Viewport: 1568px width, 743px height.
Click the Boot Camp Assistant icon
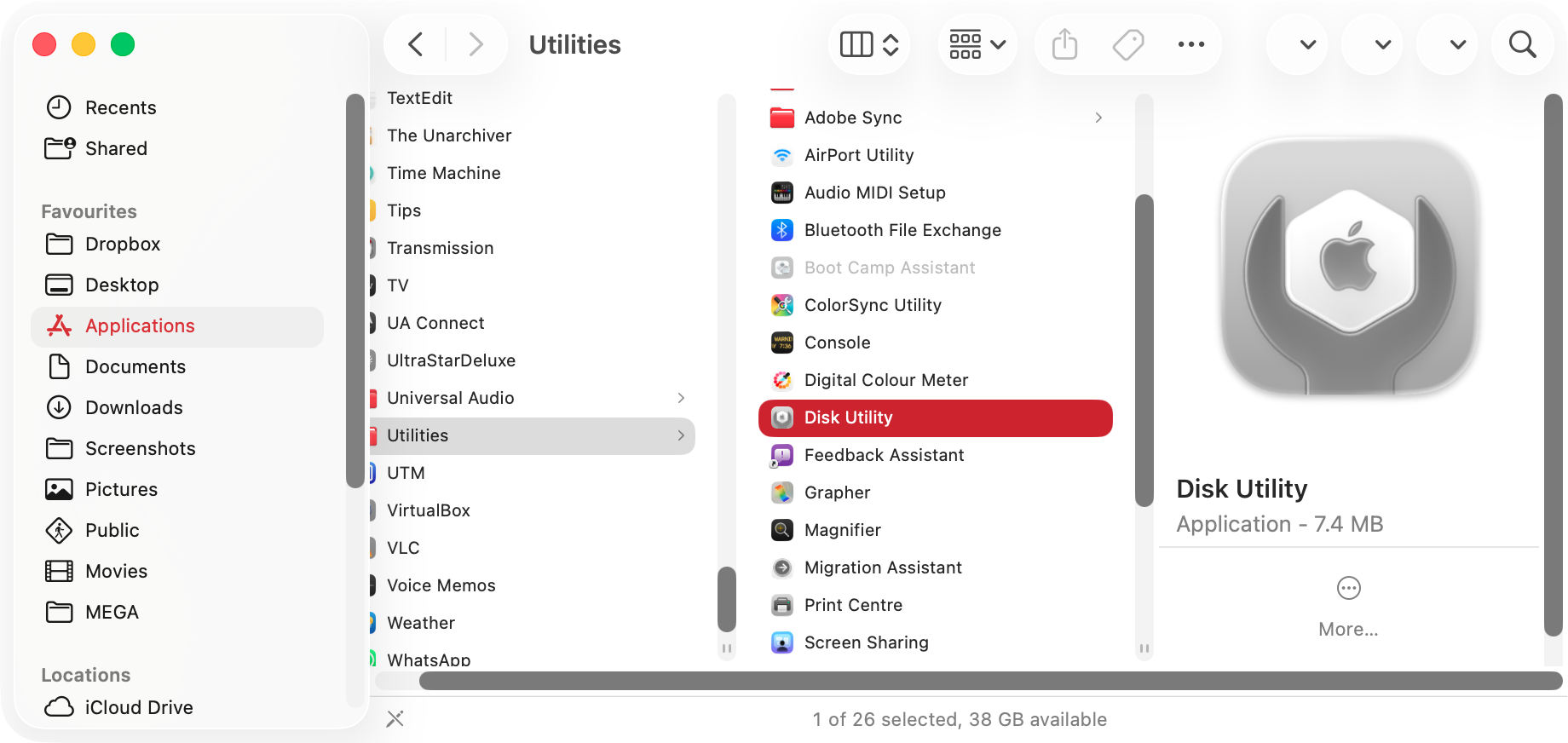click(782, 268)
